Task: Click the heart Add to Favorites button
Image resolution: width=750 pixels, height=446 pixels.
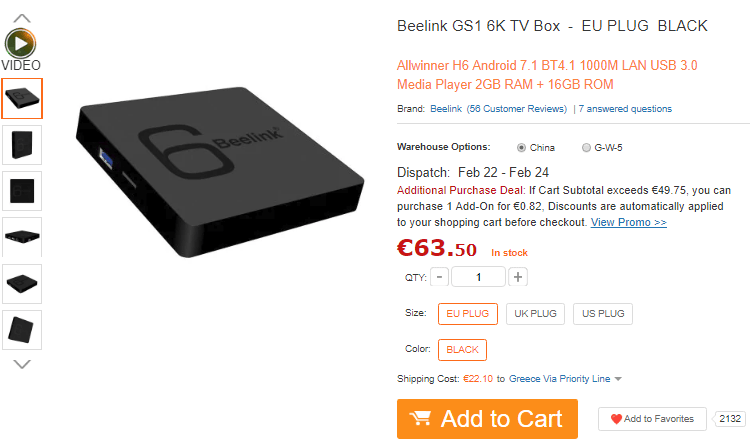Action: [x=652, y=419]
